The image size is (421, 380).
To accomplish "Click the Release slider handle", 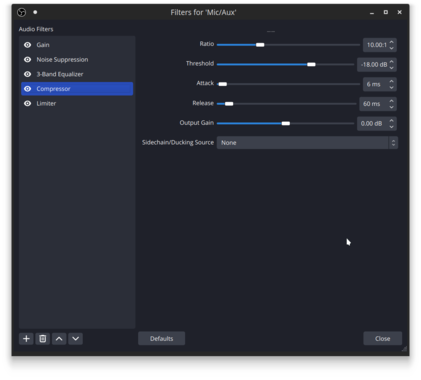I will 229,104.
